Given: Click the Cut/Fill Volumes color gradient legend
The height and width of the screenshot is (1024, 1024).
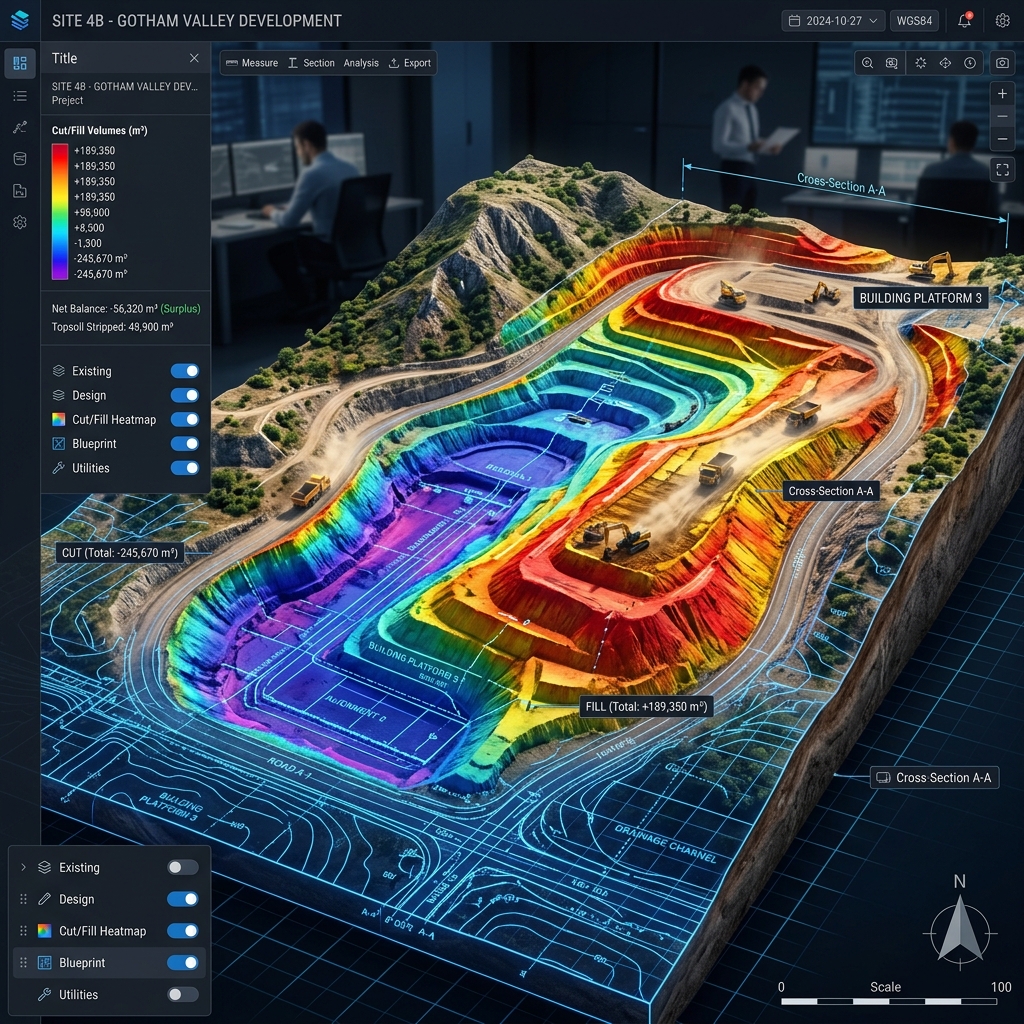Looking at the screenshot, I should point(59,211).
